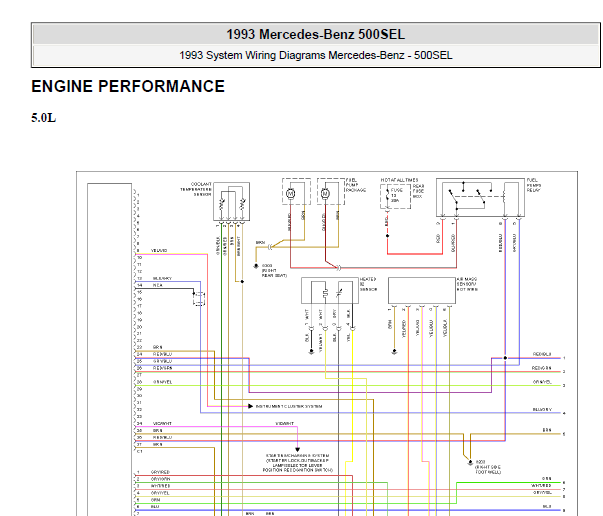Click the left fuel pump motor symbol
The width and height of the screenshot is (603, 516).
tap(291, 193)
